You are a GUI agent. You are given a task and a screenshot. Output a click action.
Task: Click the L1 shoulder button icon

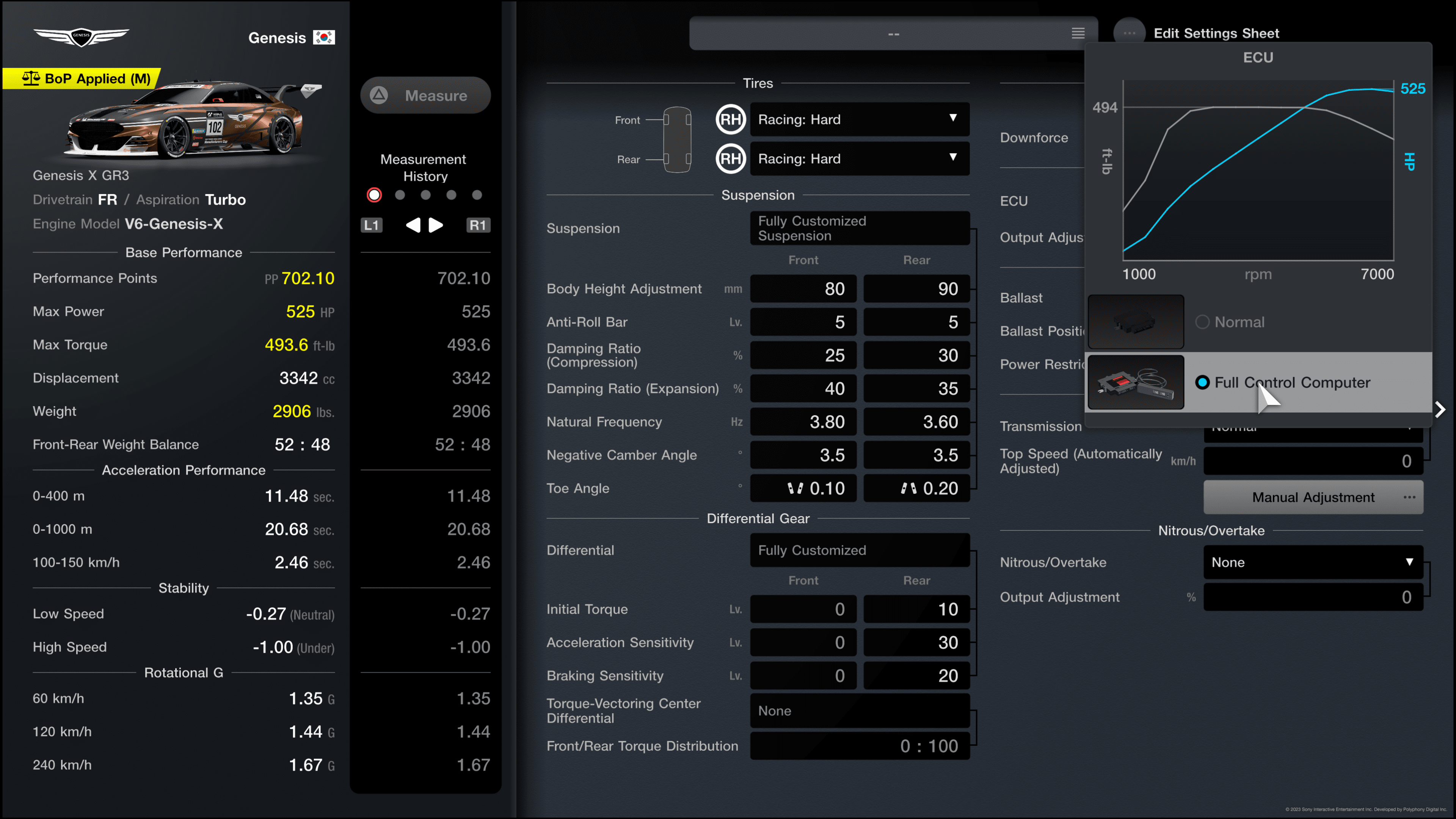click(371, 225)
